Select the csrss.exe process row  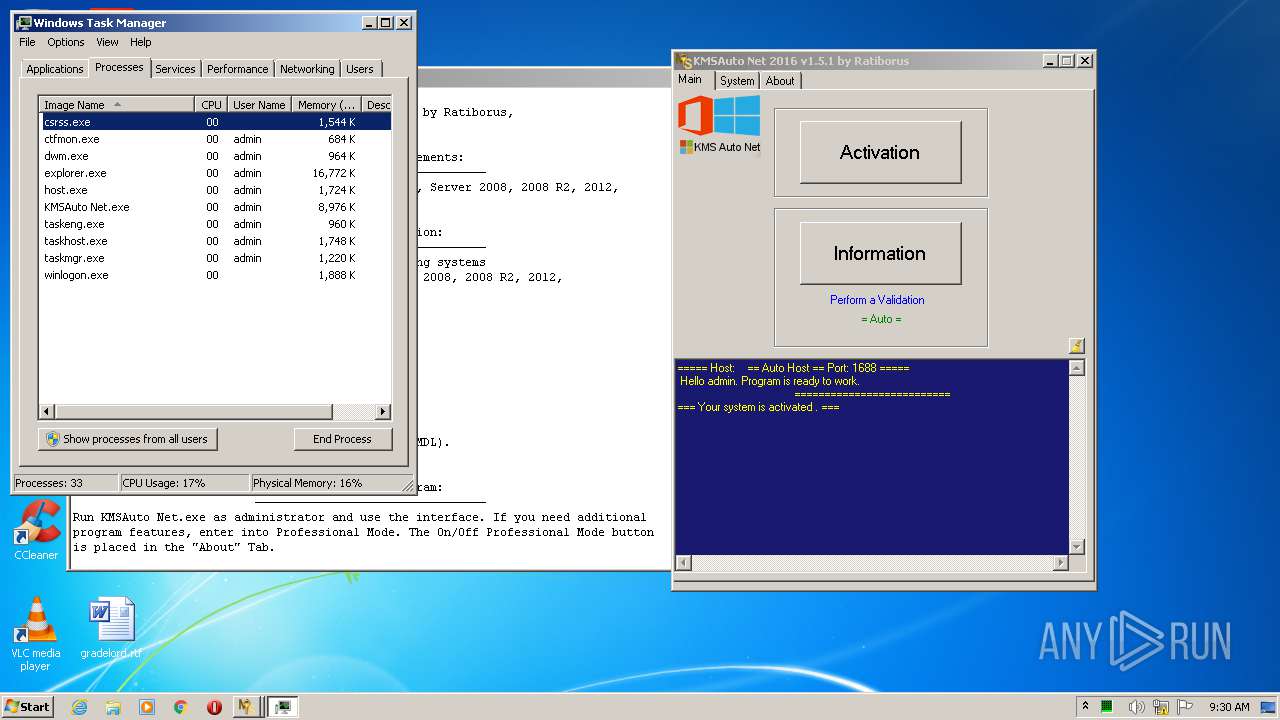[215, 122]
